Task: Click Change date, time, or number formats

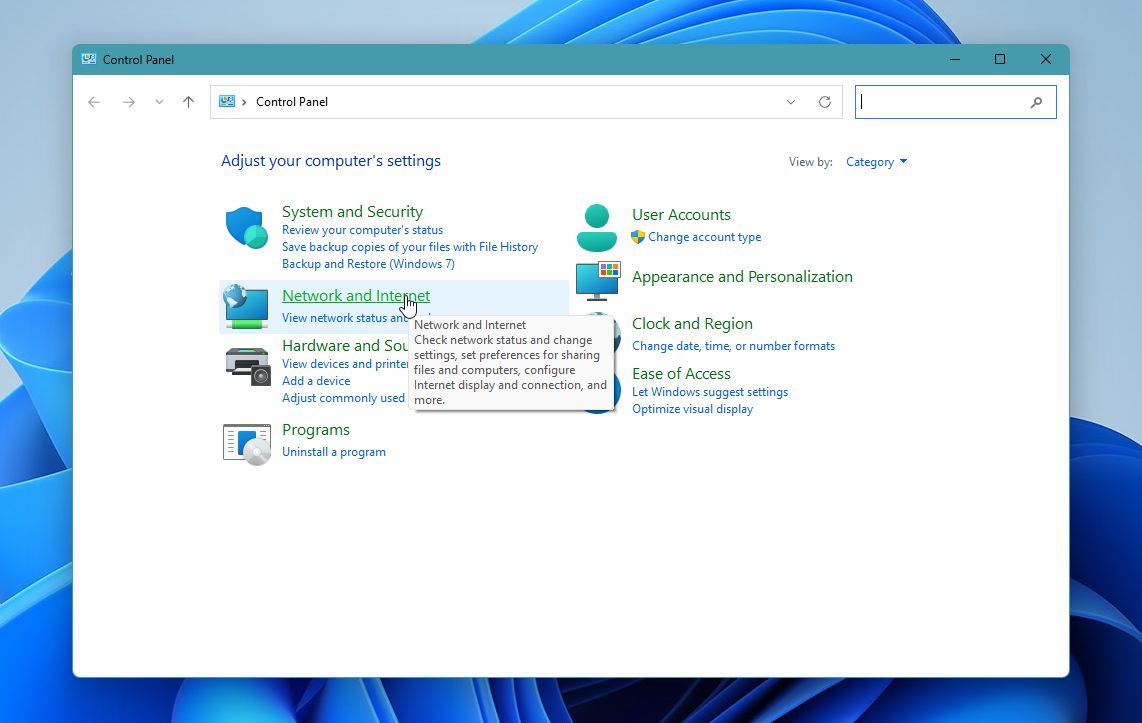Action: tap(733, 346)
